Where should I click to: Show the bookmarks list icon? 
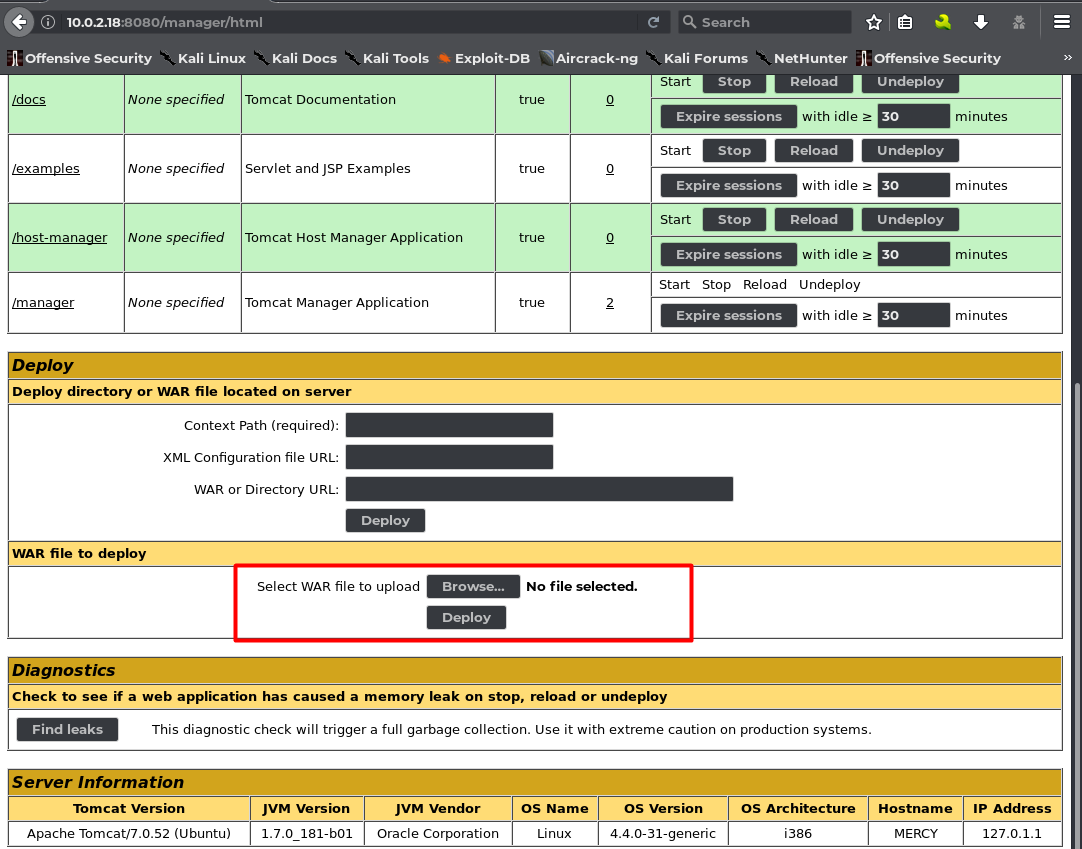[x=905, y=22]
